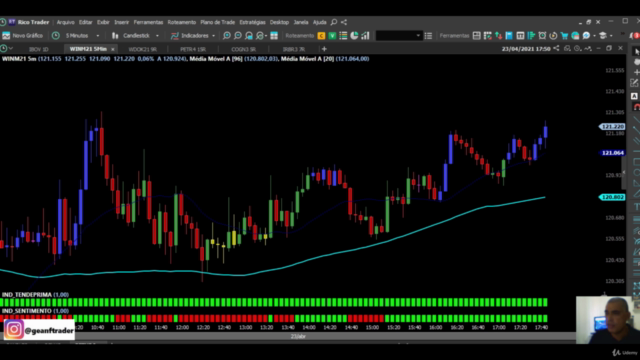Click the green and red arrows icon
This screenshot has width=640, height=360.
[x=498, y=36]
